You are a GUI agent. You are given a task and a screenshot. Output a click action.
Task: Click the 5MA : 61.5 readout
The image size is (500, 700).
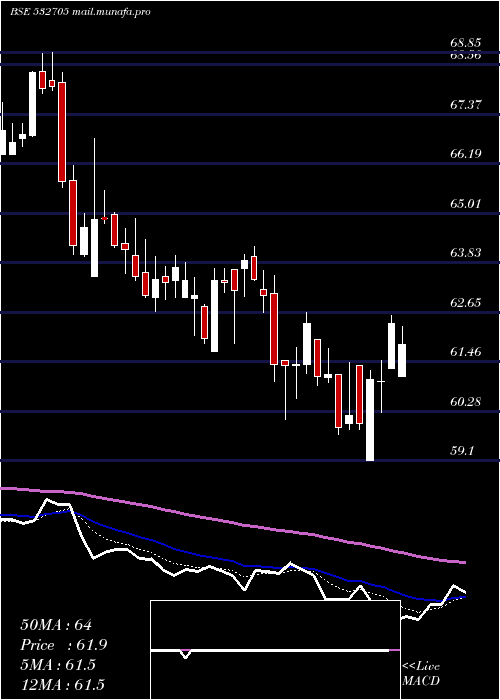point(58,665)
